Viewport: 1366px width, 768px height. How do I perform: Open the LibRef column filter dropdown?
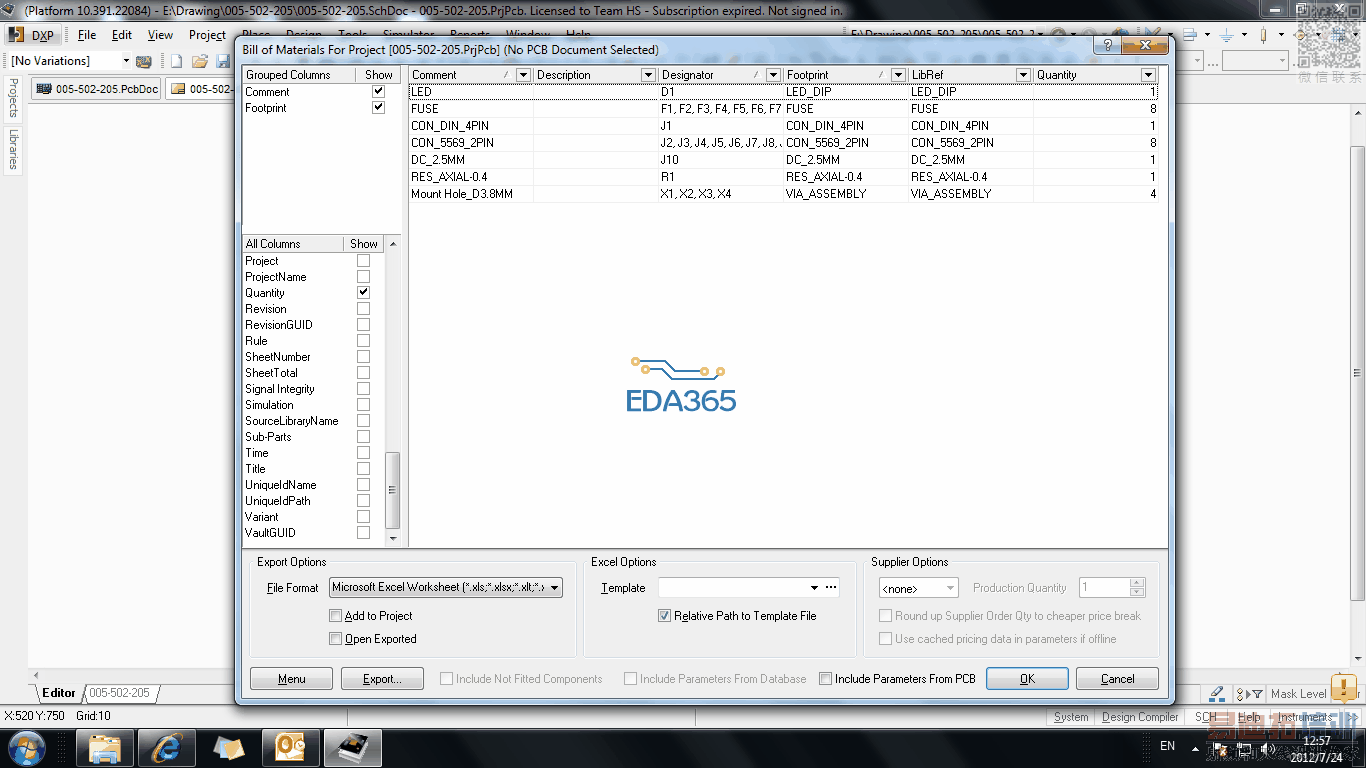pos(1023,75)
